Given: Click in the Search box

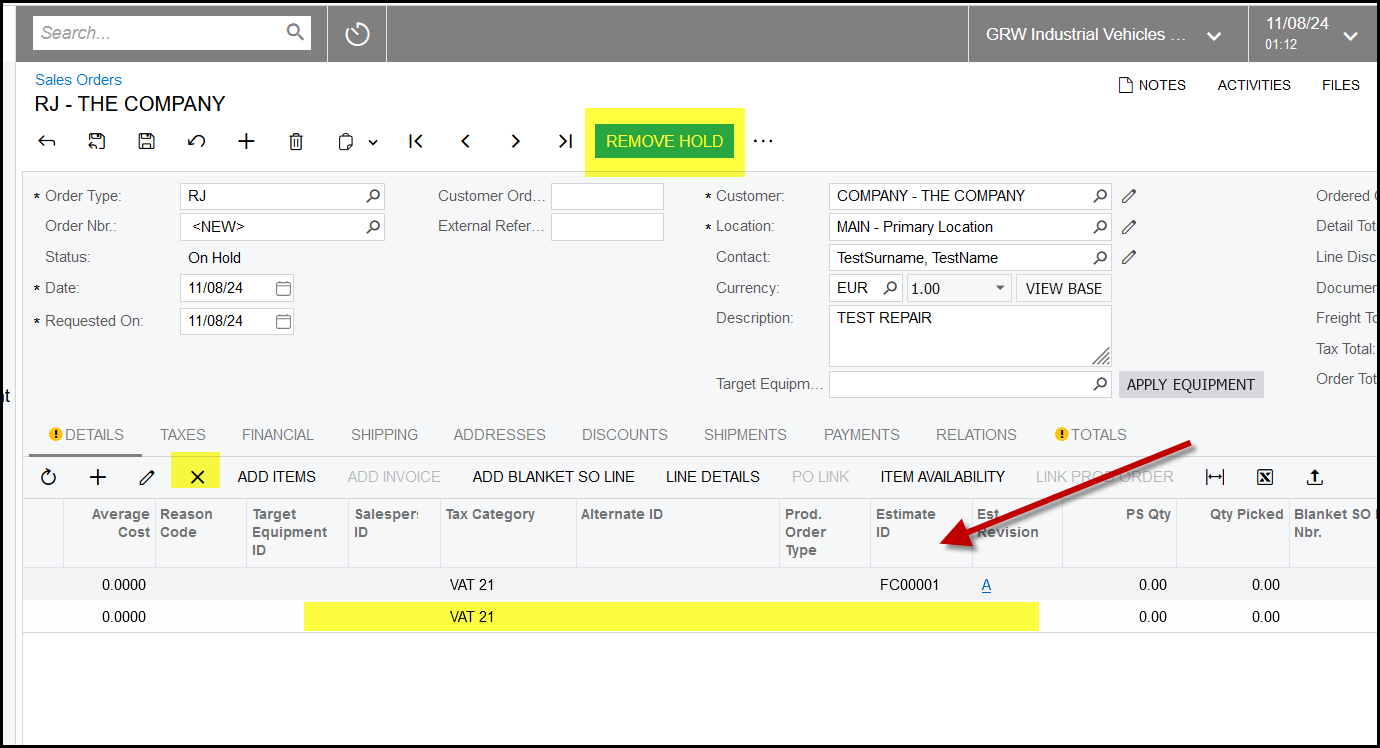Looking at the screenshot, I should tap(160, 33).
